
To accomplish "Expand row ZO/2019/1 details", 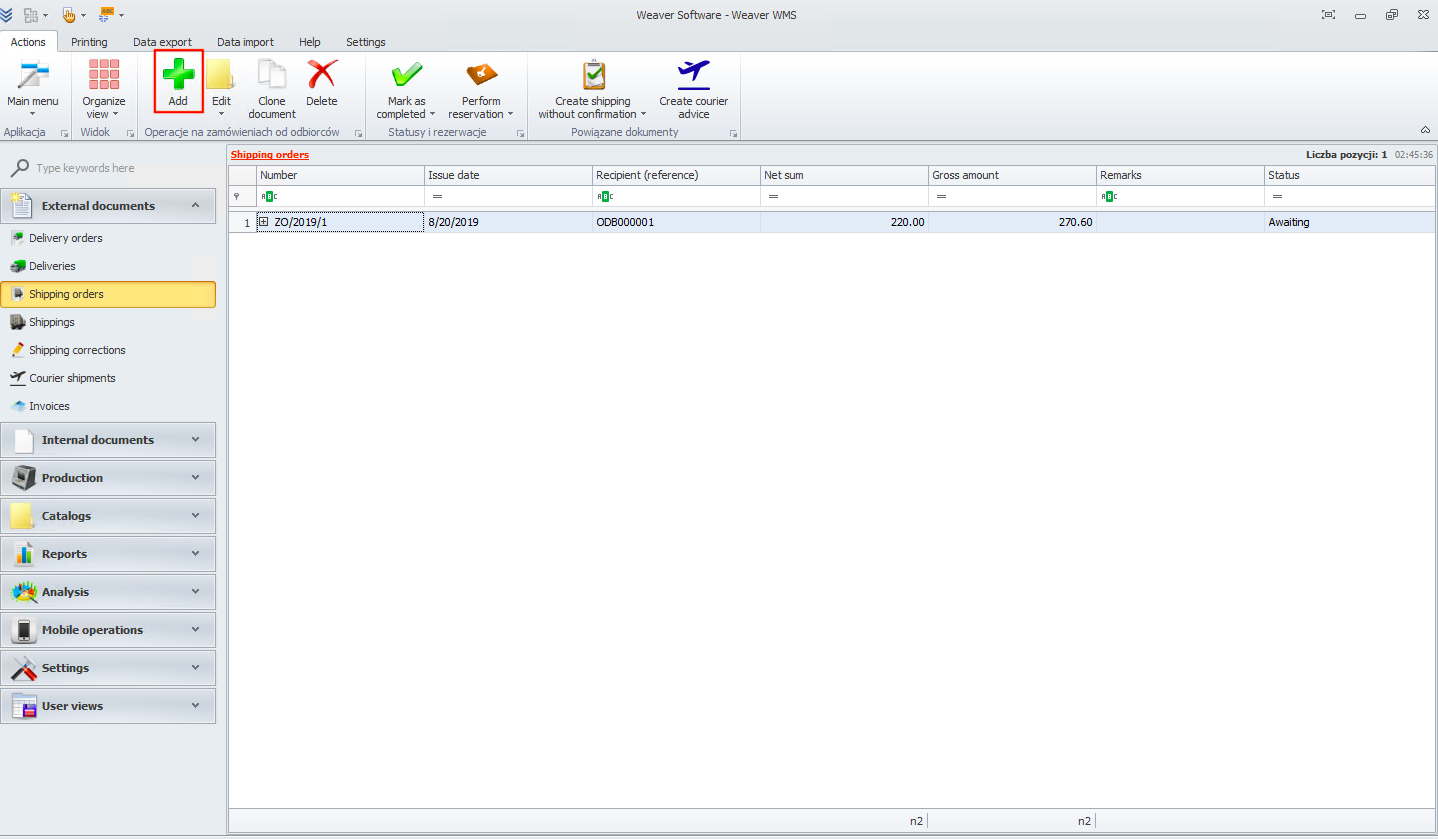I will coord(264,222).
